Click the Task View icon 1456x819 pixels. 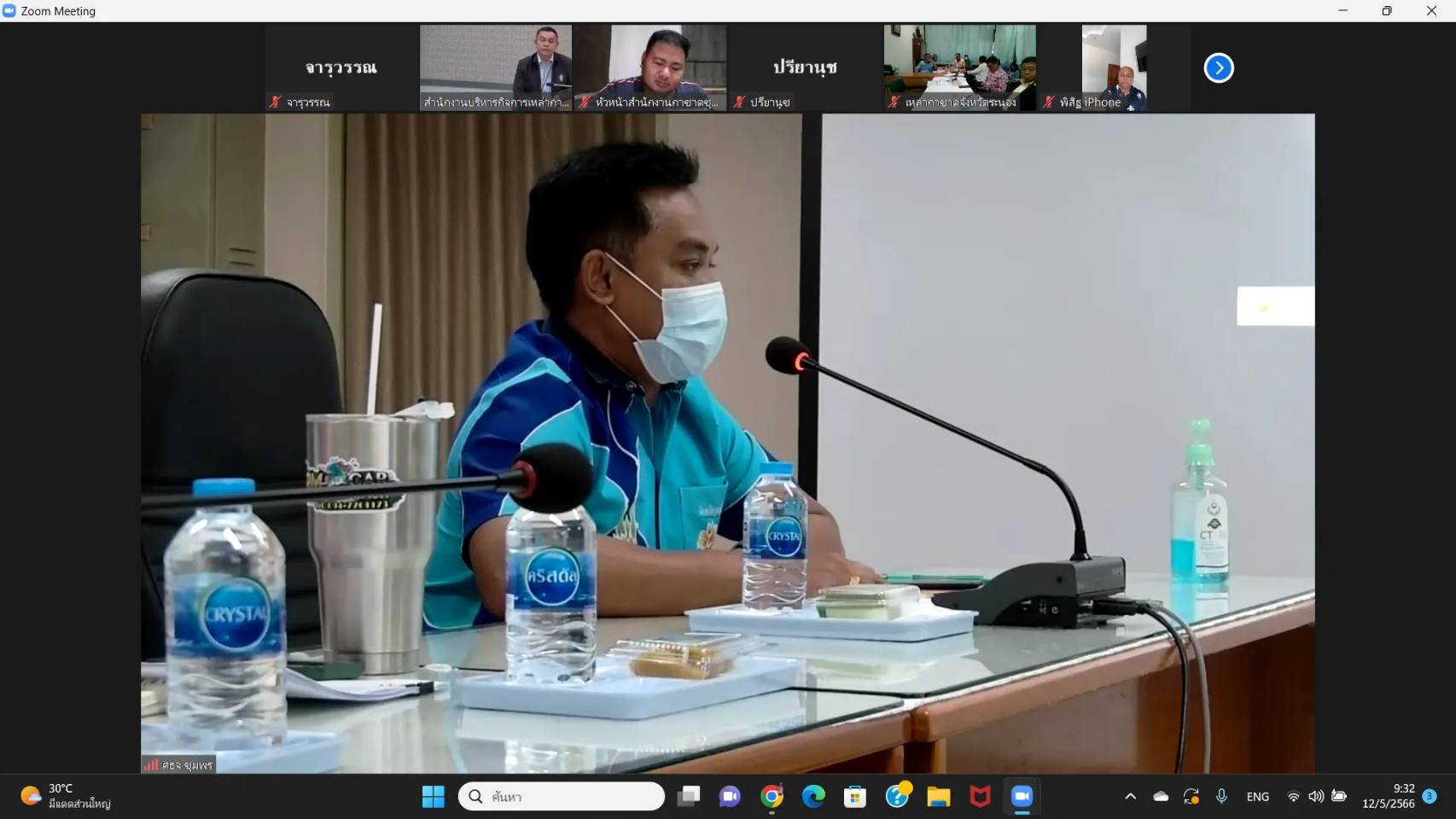coord(689,796)
